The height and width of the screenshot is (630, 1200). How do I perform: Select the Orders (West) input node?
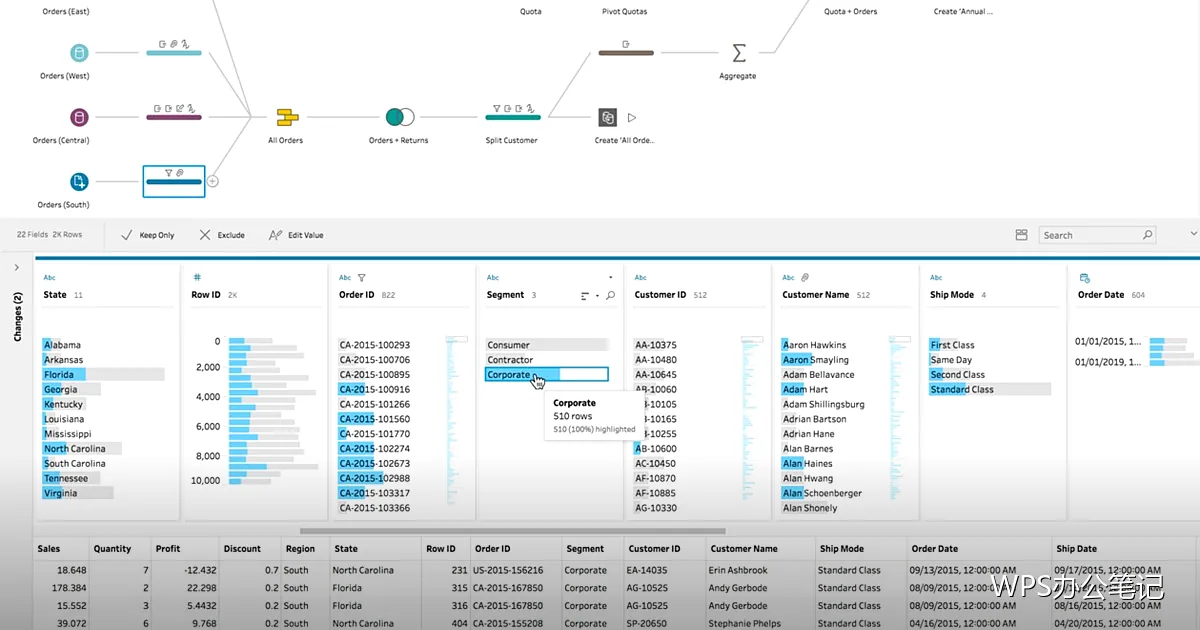coord(79,53)
